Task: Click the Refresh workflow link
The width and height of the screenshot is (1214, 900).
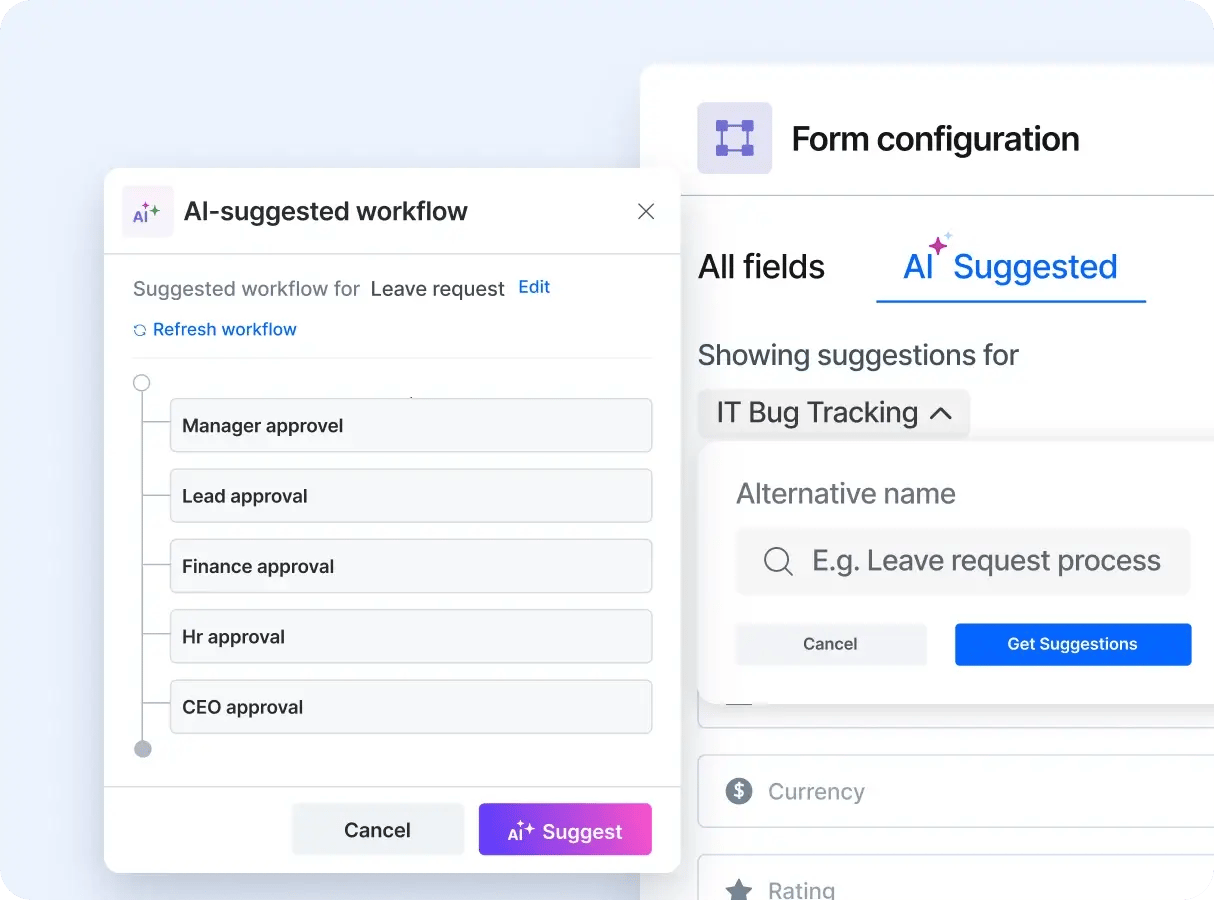Action: (x=225, y=329)
